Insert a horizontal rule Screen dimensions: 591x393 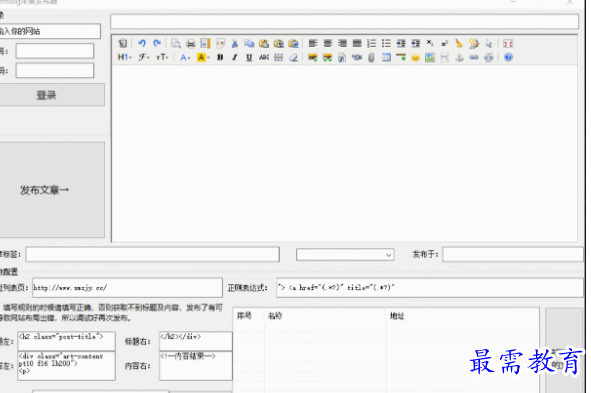(401, 57)
